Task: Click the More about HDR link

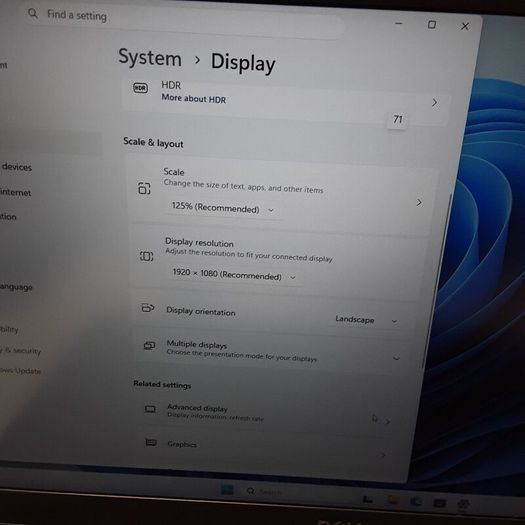Action: click(x=194, y=98)
